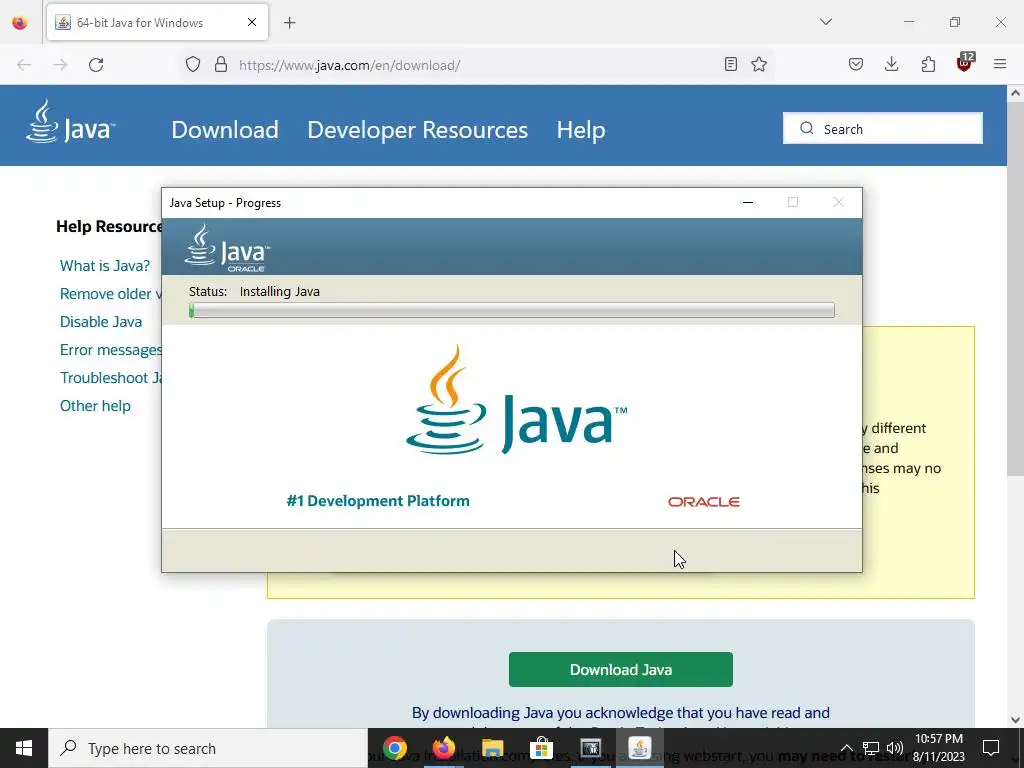Image resolution: width=1024 pixels, height=768 pixels.
Task: Click the scrollbar up arrow
Action: pyautogui.click(x=1015, y=93)
